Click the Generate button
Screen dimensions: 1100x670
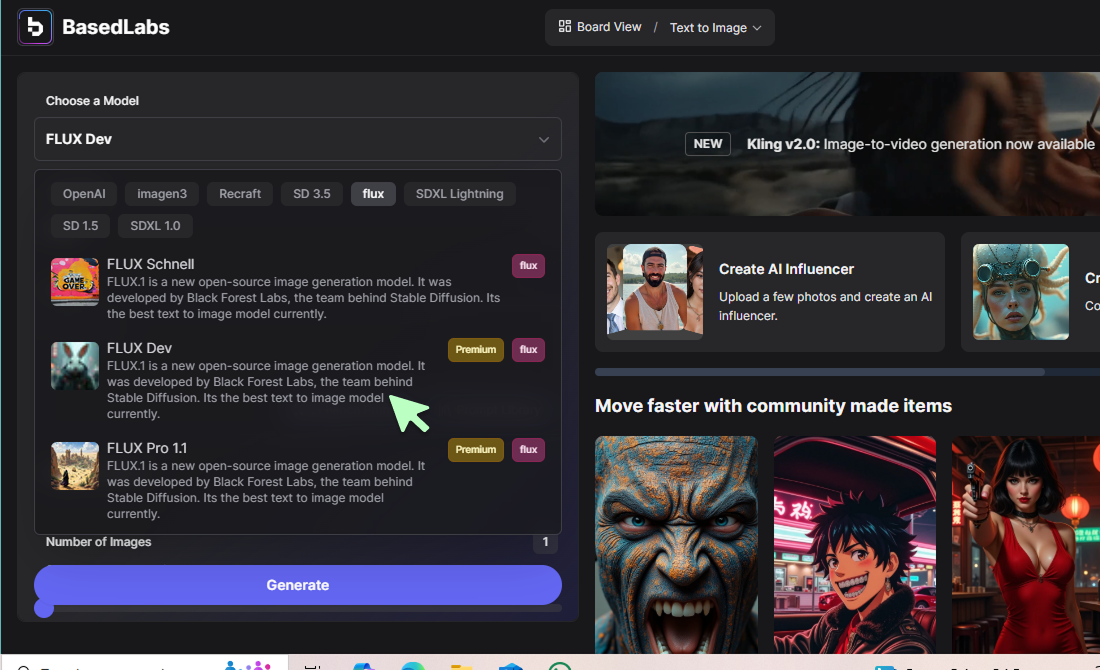coord(297,585)
